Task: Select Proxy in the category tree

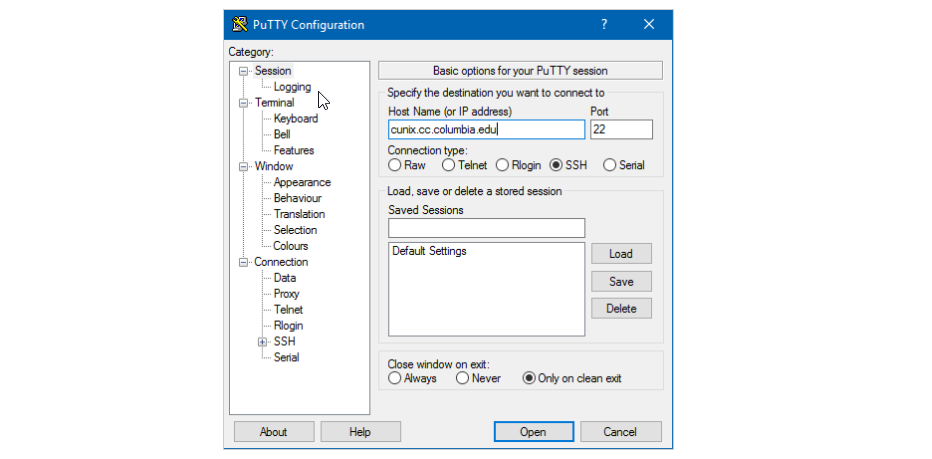Action: tap(286, 294)
